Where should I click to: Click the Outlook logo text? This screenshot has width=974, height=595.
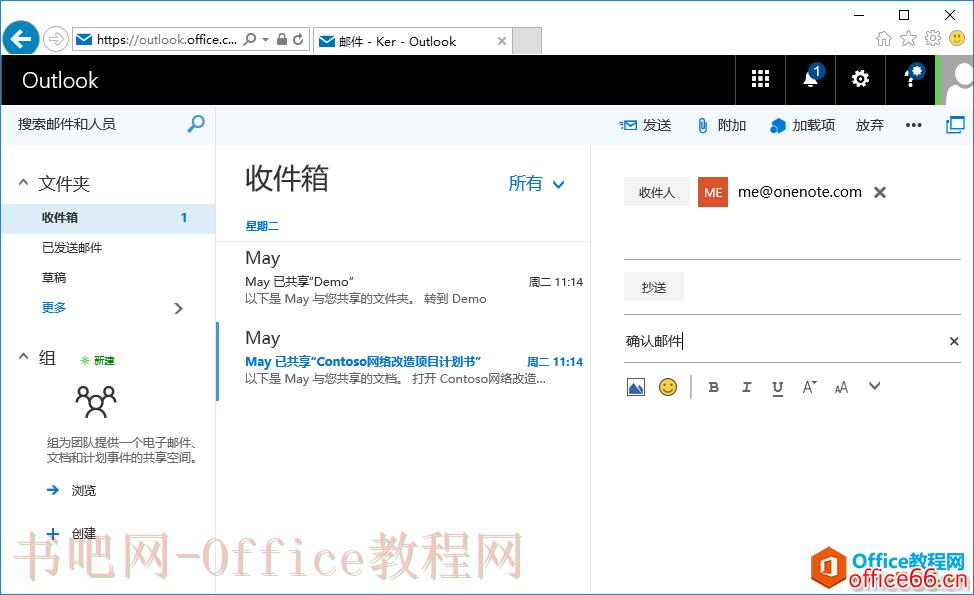coord(60,80)
